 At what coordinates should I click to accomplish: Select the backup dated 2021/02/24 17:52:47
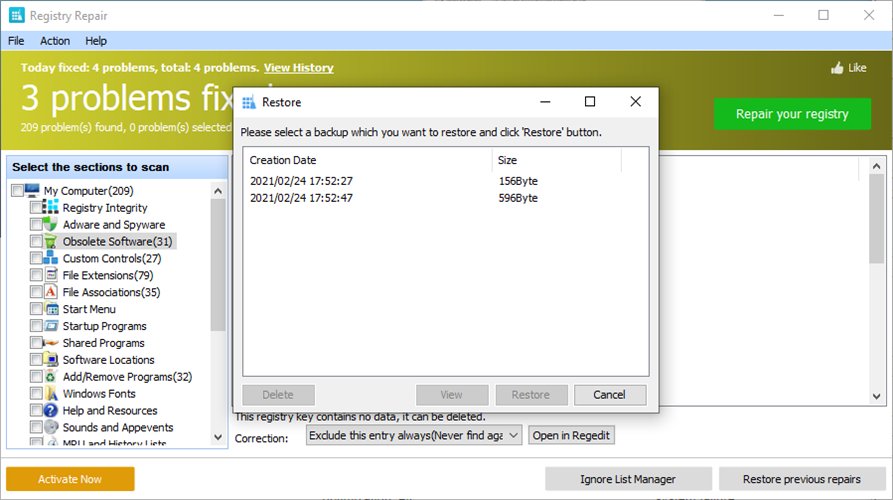click(x=301, y=198)
